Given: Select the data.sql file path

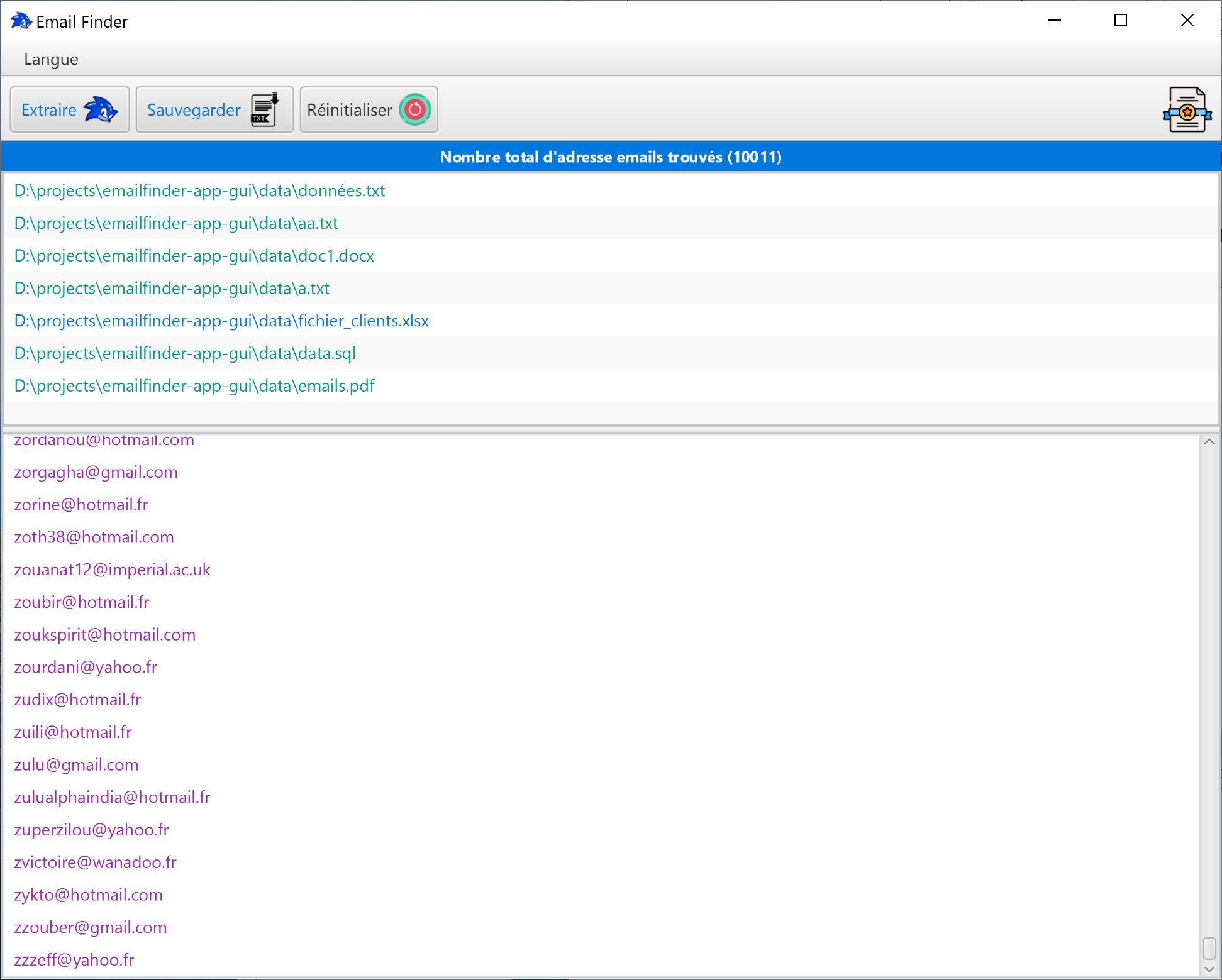Looking at the screenshot, I should point(185,353).
